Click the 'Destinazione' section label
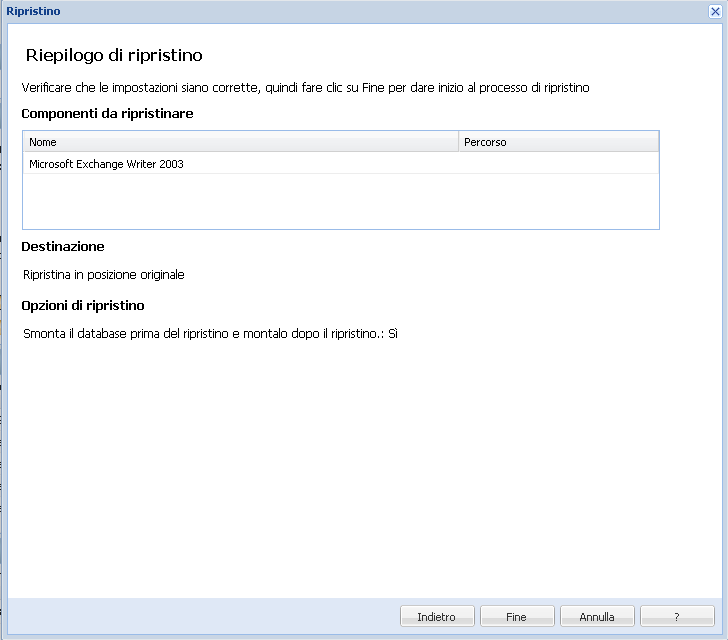This screenshot has width=728, height=640. tap(63, 246)
